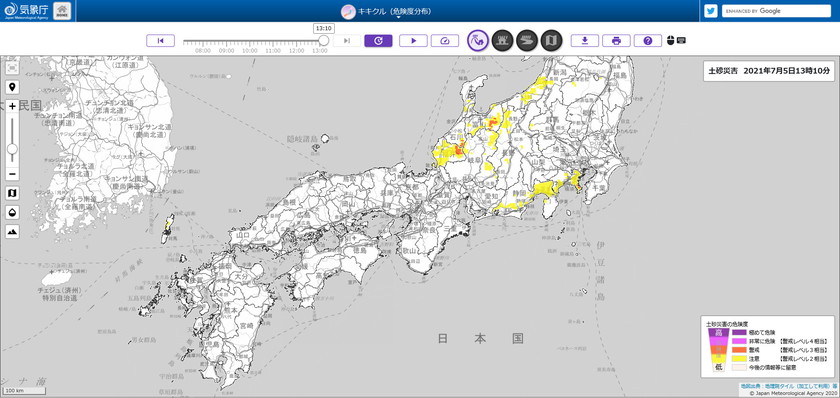This screenshot has width=840, height=398.
Task: Download the current map image
Action: (584, 41)
